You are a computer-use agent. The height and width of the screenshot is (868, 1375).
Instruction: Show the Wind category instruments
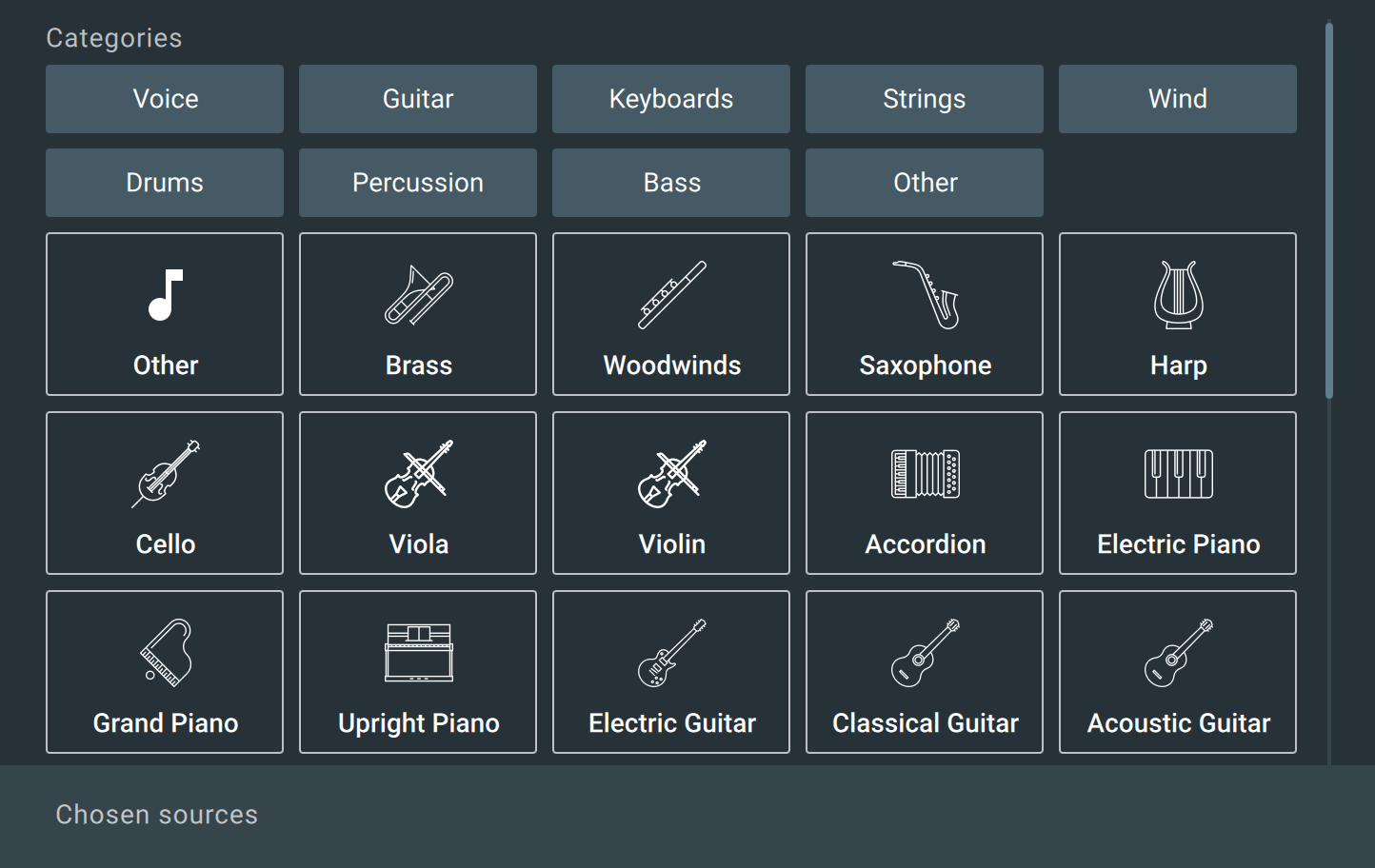tap(1178, 99)
